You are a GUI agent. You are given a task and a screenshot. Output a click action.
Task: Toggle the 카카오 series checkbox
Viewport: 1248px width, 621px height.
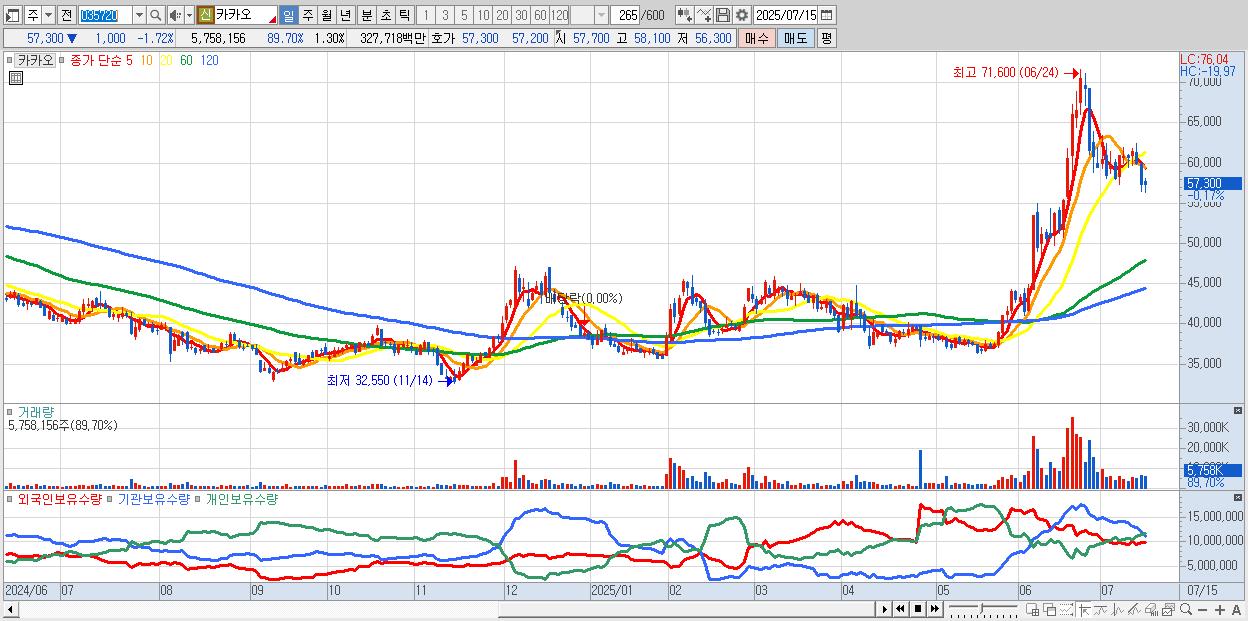tap(9, 60)
